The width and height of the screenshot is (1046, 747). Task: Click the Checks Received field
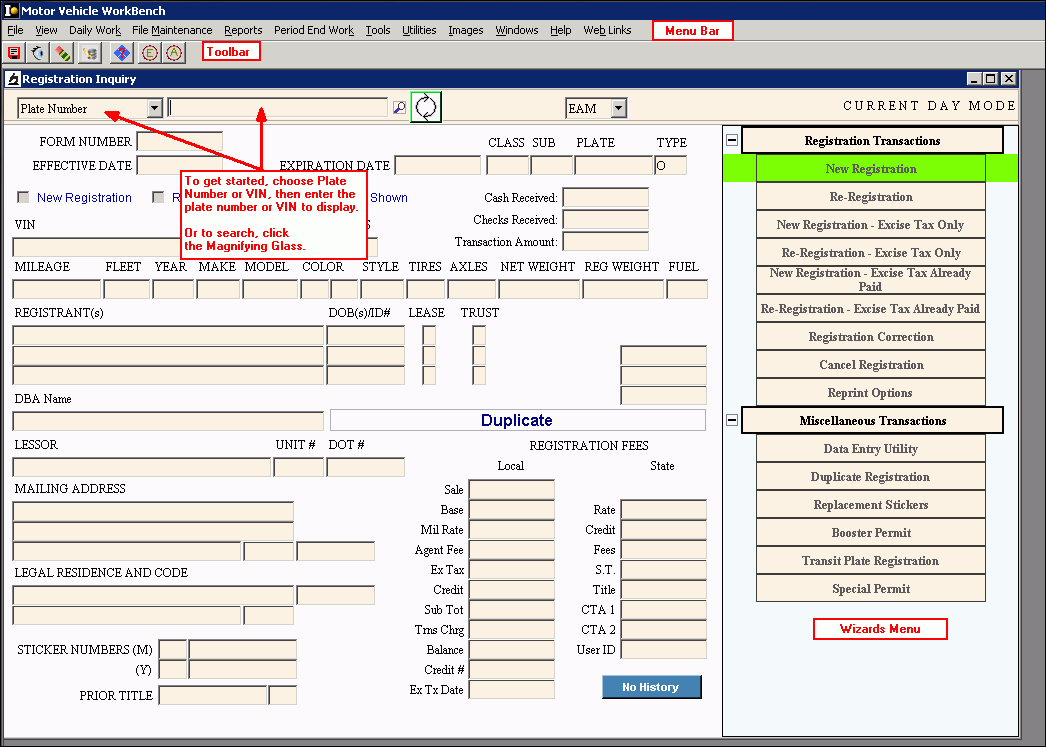click(x=606, y=219)
